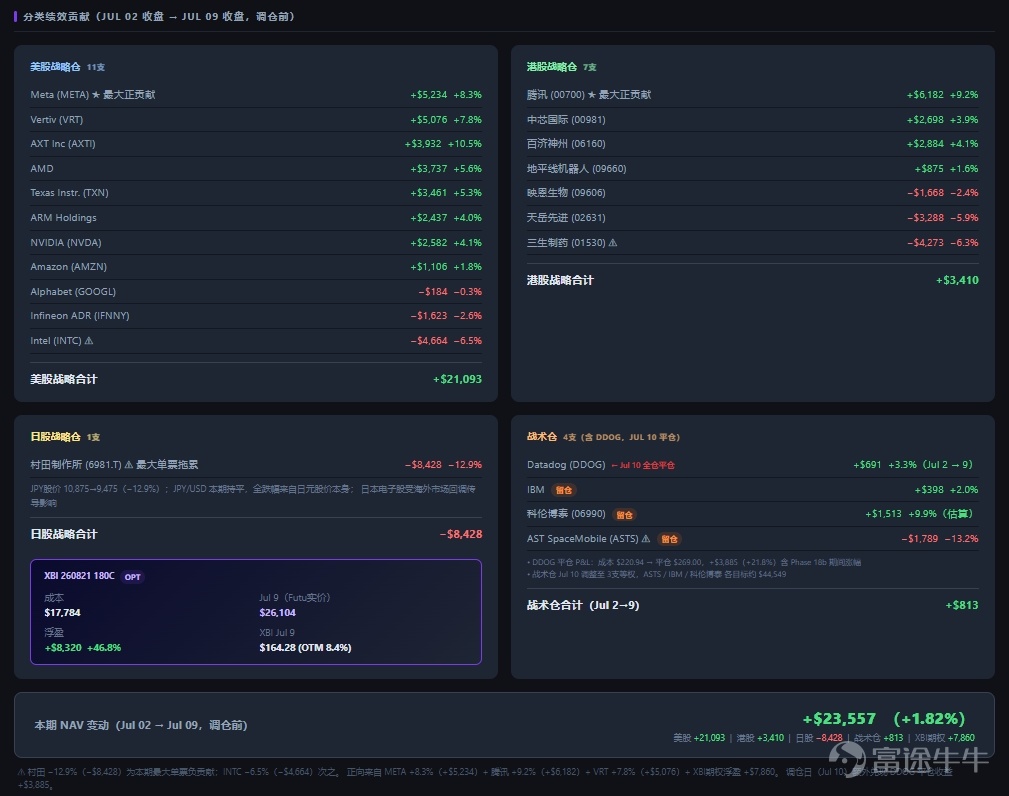The width and height of the screenshot is (1009, 796).
Task: Click the Vertiv (VRT) row name
Action: point(57,120)
